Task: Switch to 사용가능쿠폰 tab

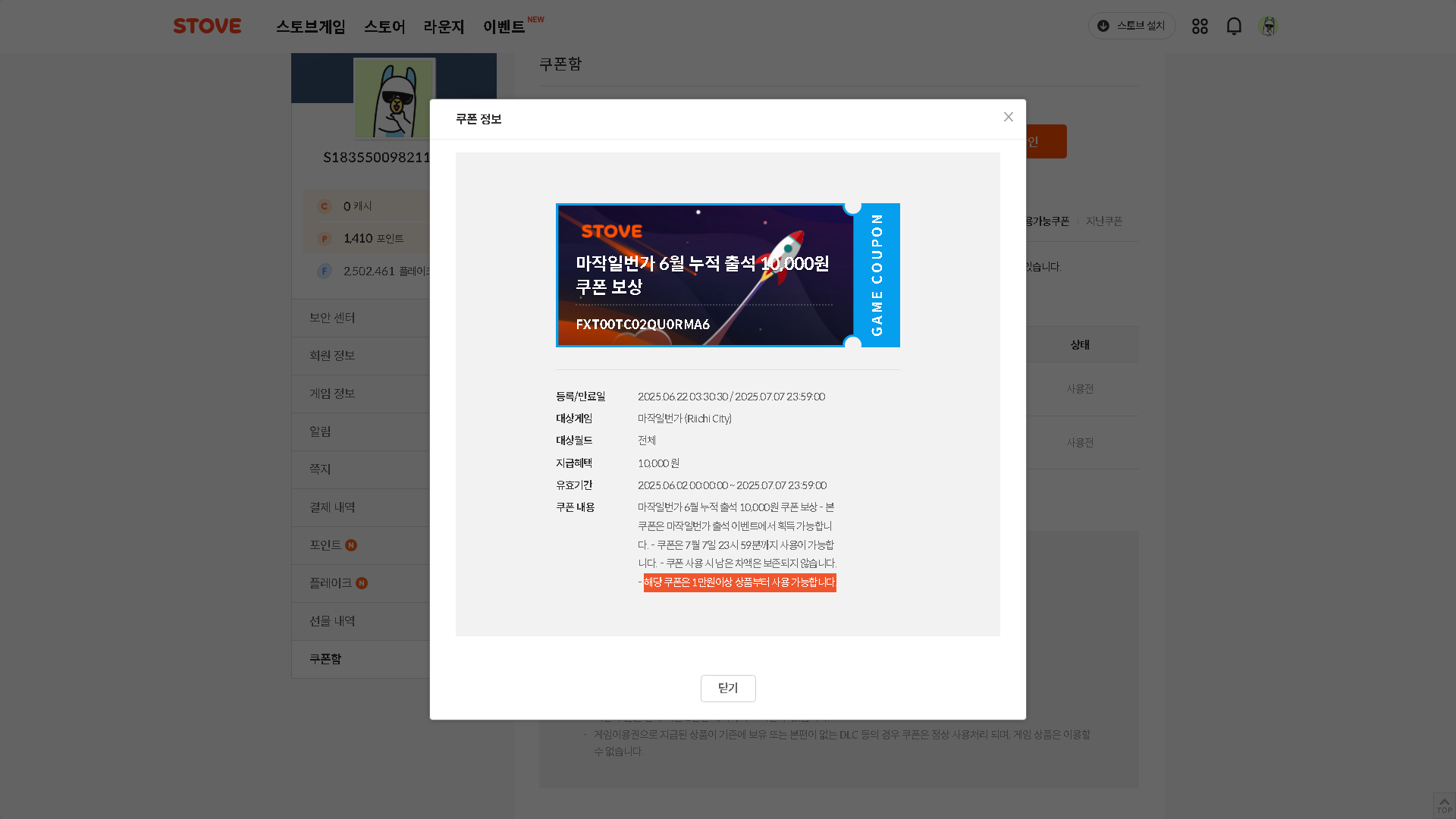Action: 1047,221
